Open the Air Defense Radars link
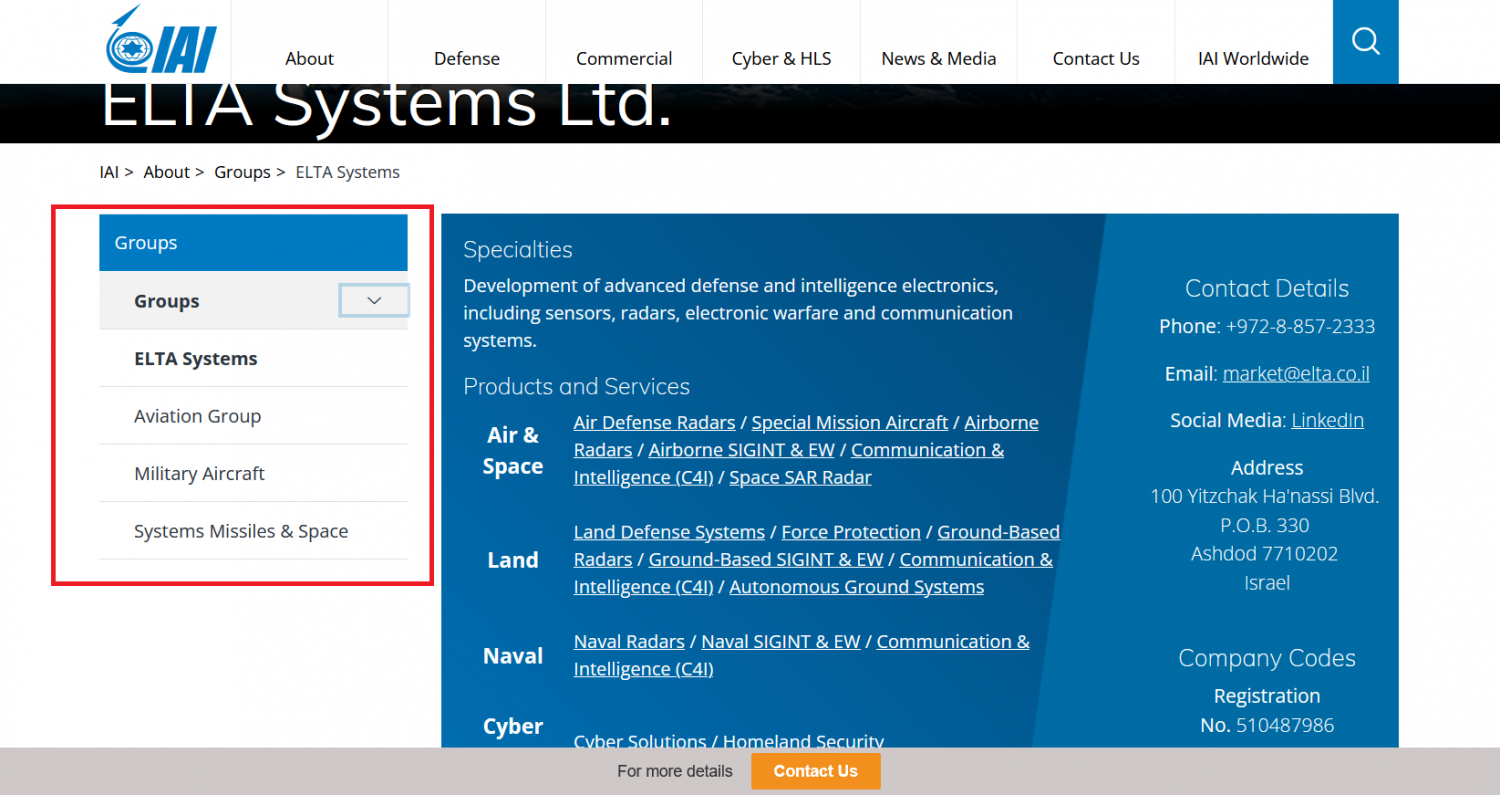This screenshot has height=795, width=1500. (654, 422)
